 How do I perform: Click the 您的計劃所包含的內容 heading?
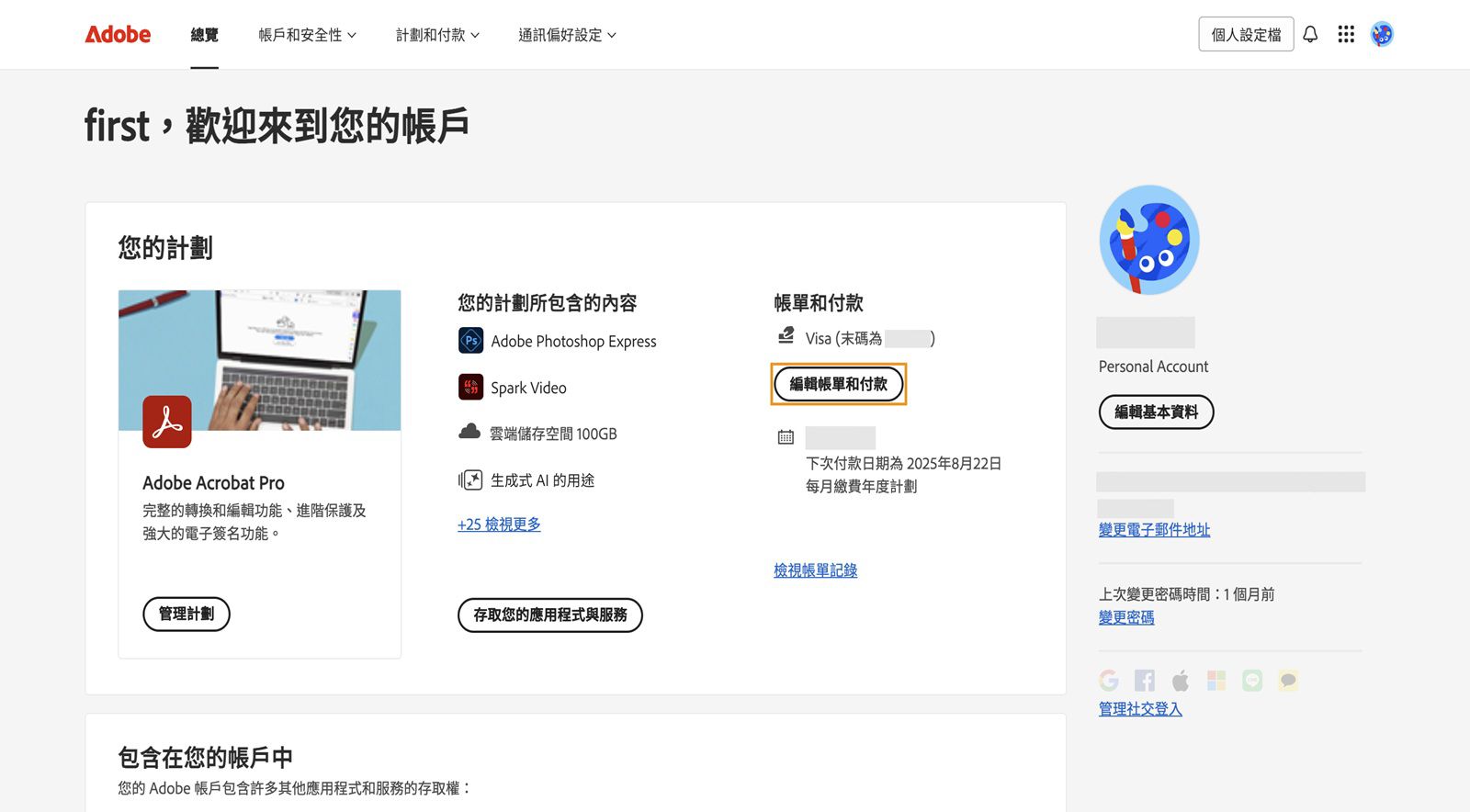pos(548,303)
